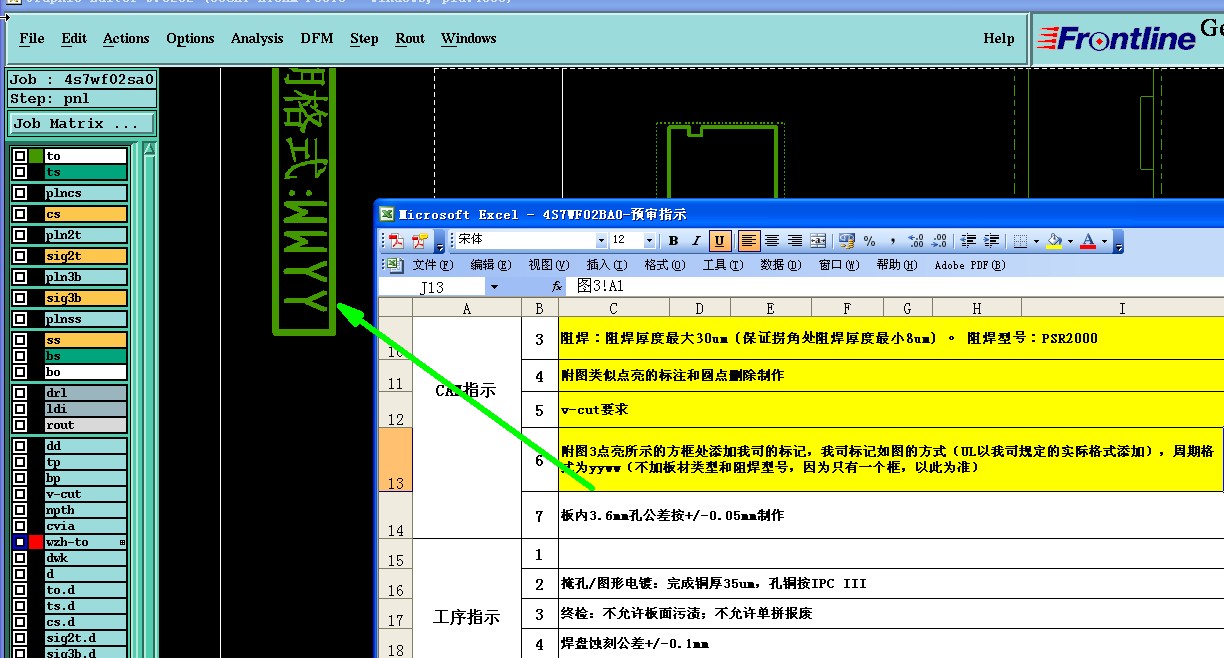Select the mpth layer button
The image size is (1224, 658).
[86, 510]
